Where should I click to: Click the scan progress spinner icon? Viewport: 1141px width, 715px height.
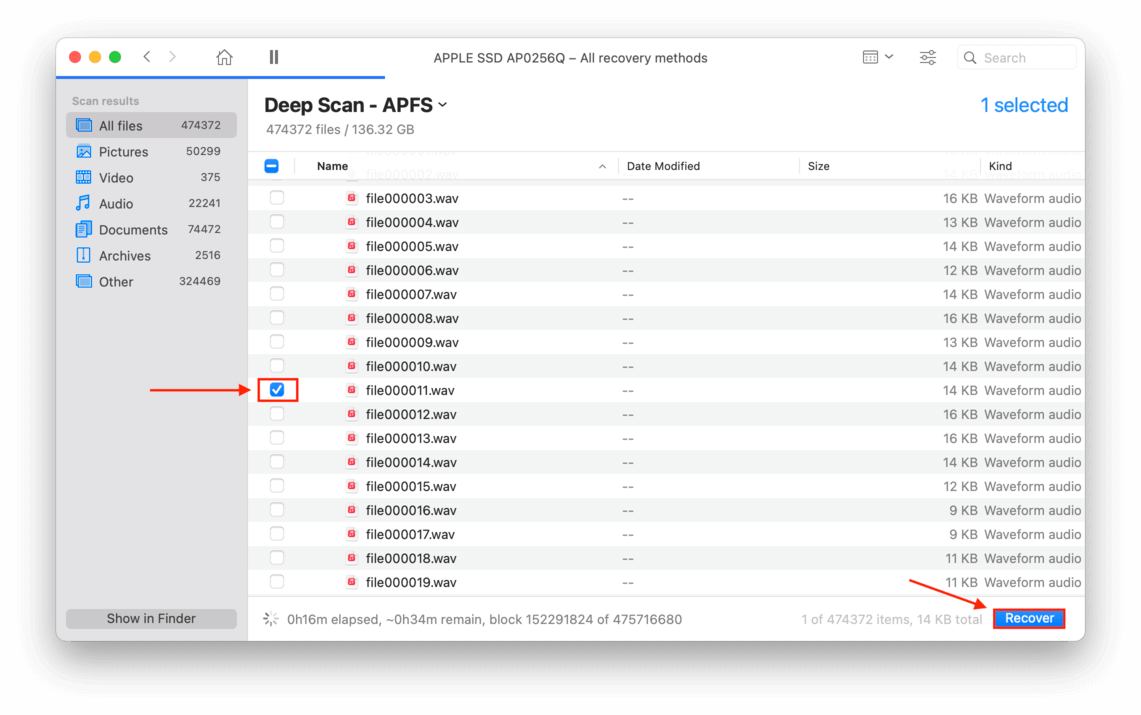271,619
